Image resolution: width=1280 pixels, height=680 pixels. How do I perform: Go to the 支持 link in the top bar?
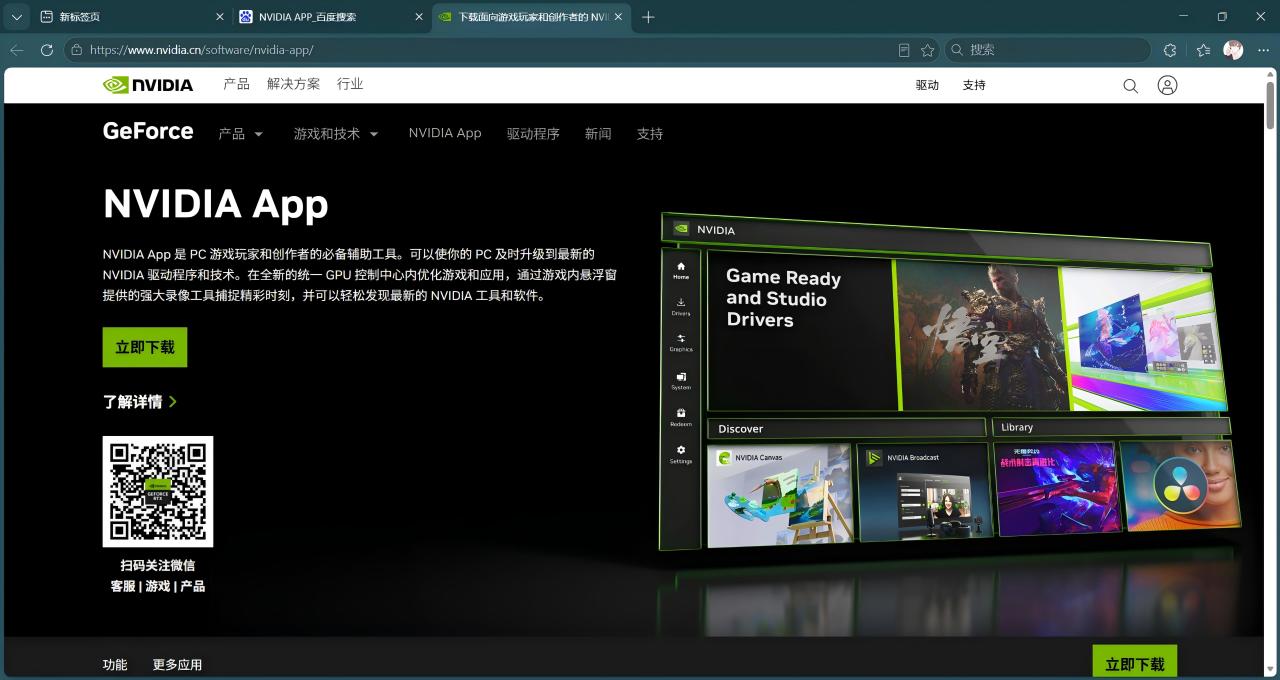[974, 86]
